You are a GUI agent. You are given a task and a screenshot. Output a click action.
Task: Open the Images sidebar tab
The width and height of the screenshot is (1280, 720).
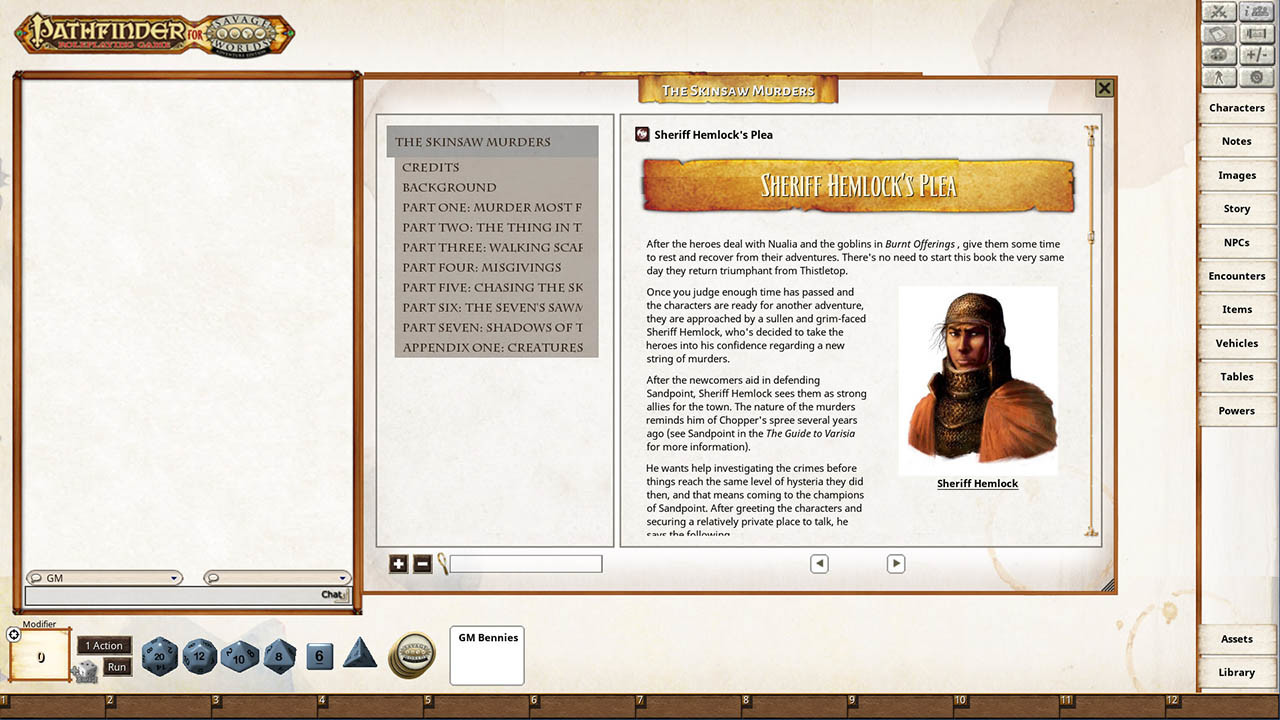(1236, 175)
